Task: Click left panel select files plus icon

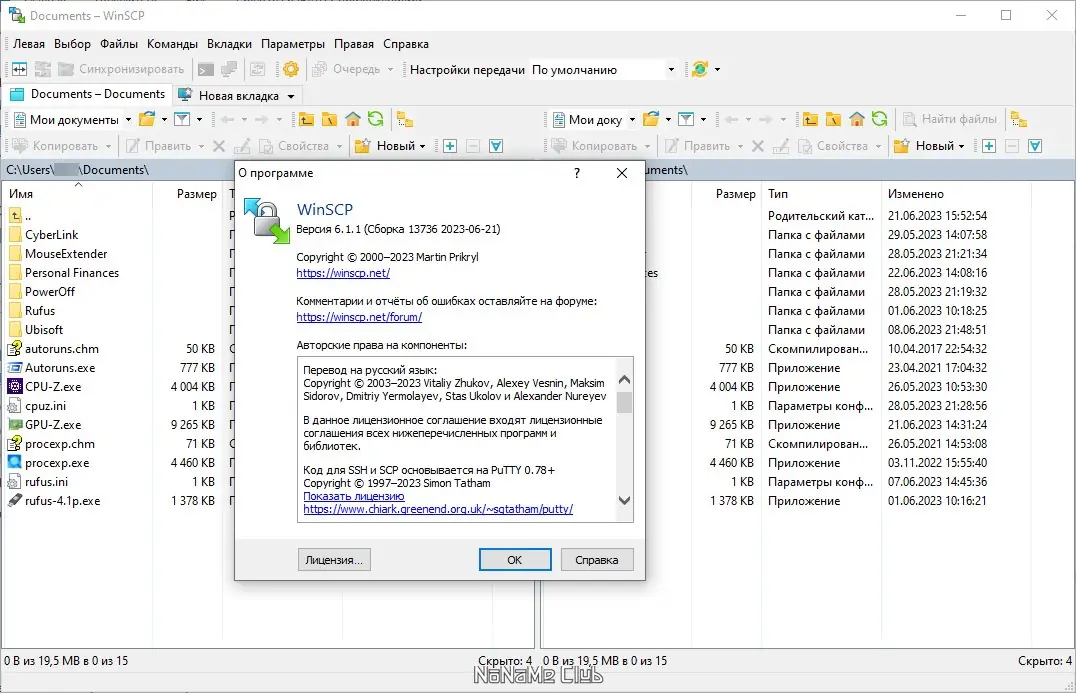Action: [450, 146]
